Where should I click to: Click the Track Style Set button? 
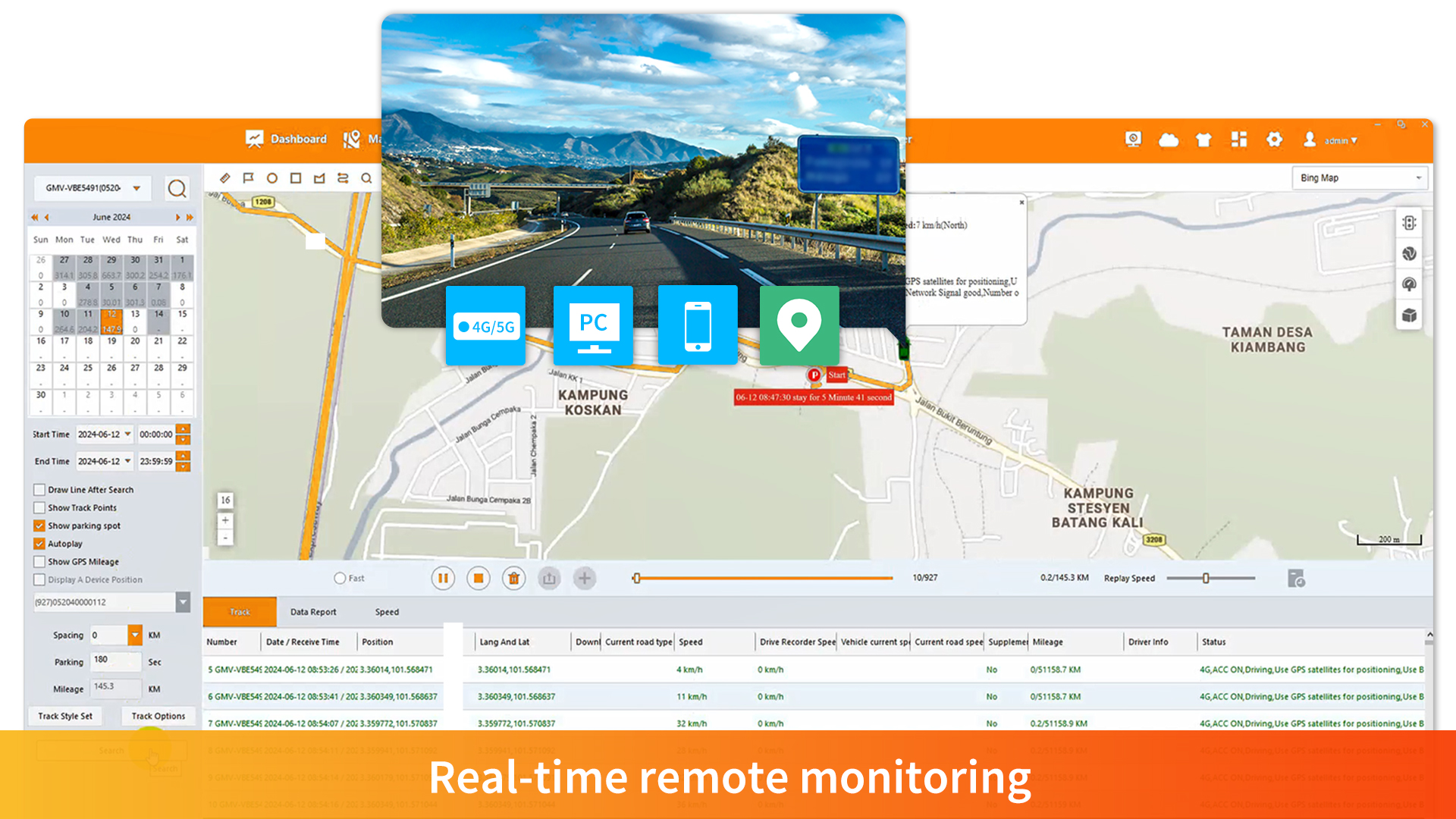pos(65,716)
